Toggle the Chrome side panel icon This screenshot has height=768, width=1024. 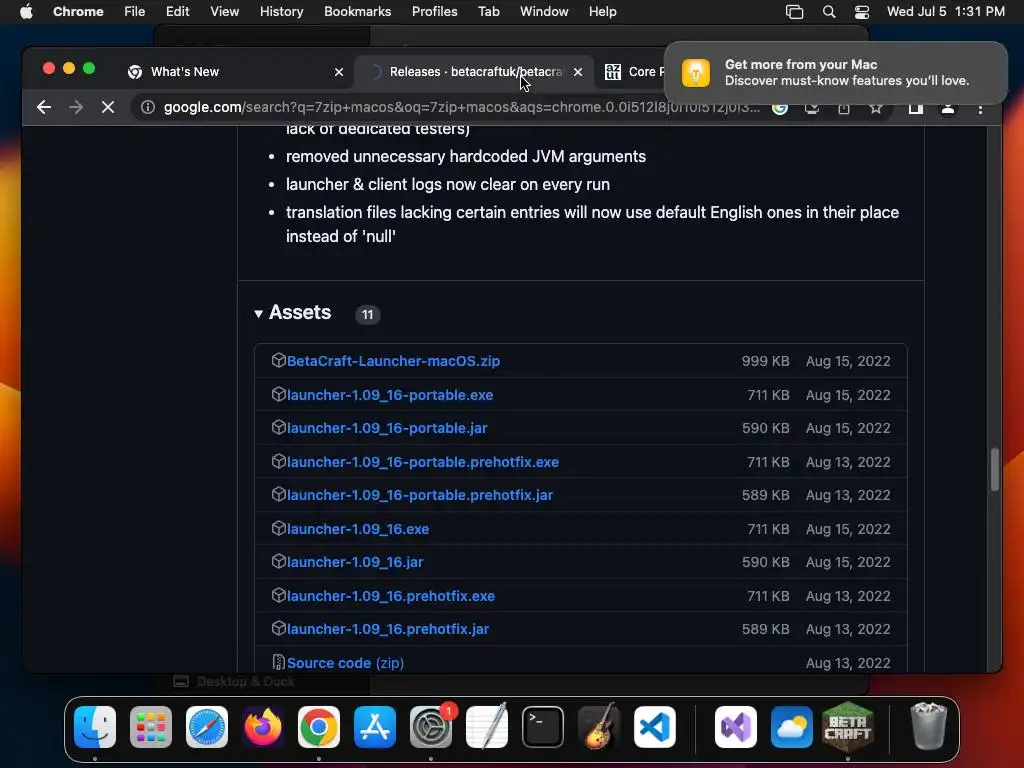[916, 108]
